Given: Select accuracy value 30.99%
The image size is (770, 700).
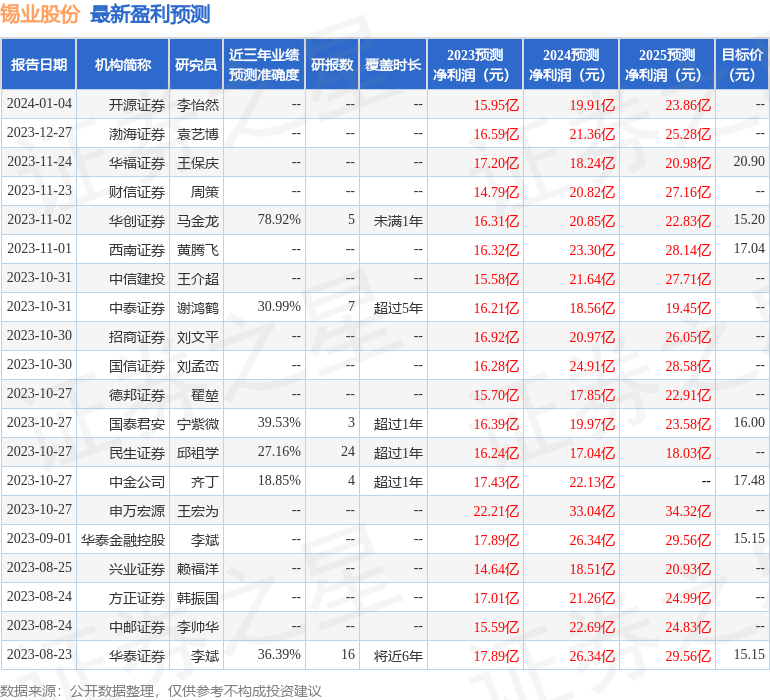Looking at the screenshot, I should click(x=279, y=307).
